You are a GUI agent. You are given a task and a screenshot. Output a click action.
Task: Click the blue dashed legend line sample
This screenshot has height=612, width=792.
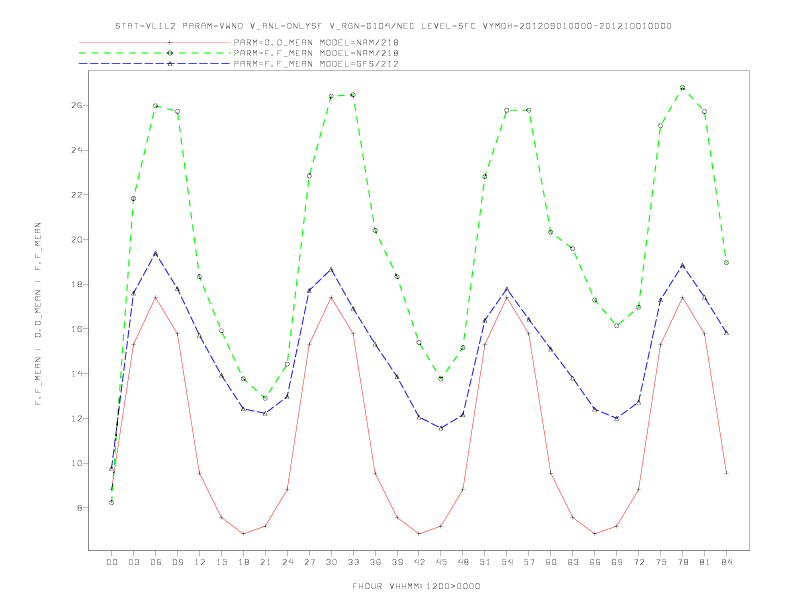(x=155, y=64)
